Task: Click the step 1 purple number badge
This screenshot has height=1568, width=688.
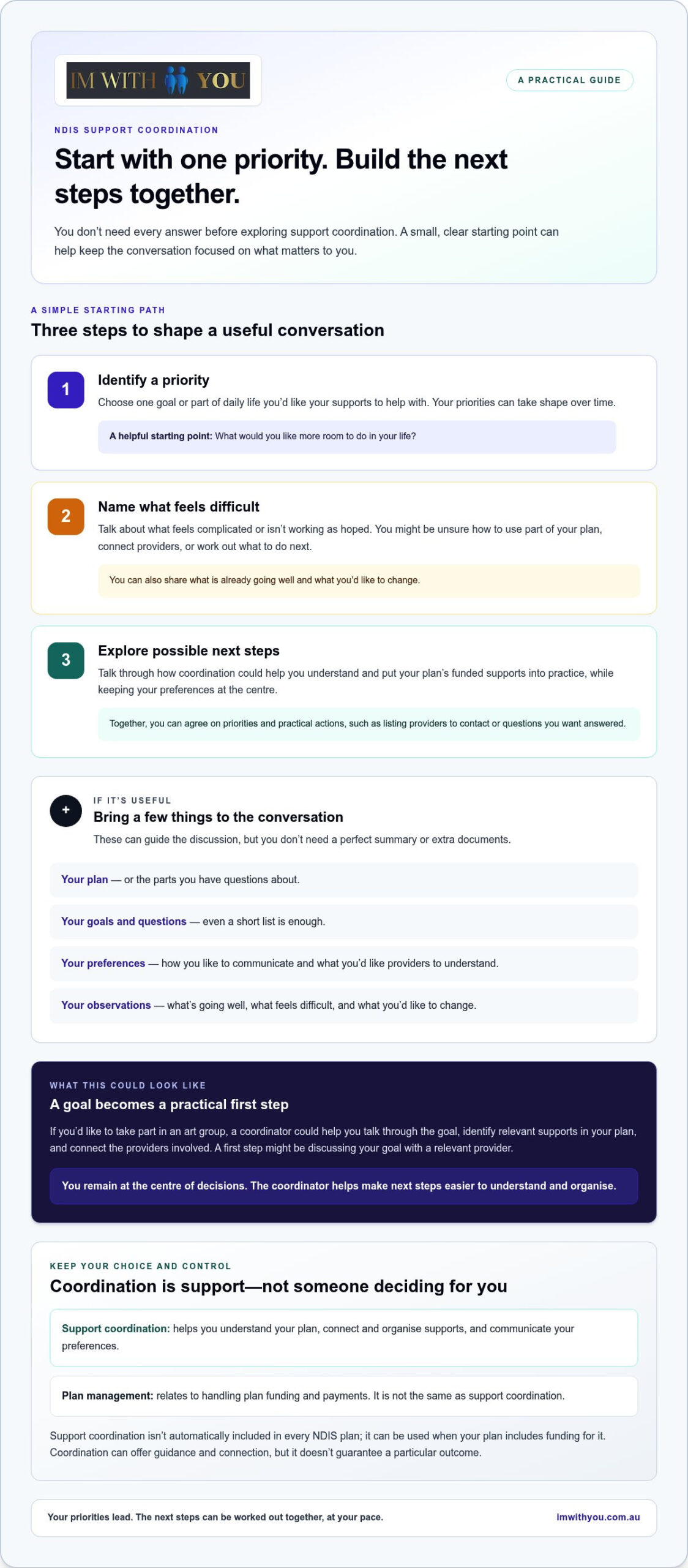Action: (x=66, y=390)
